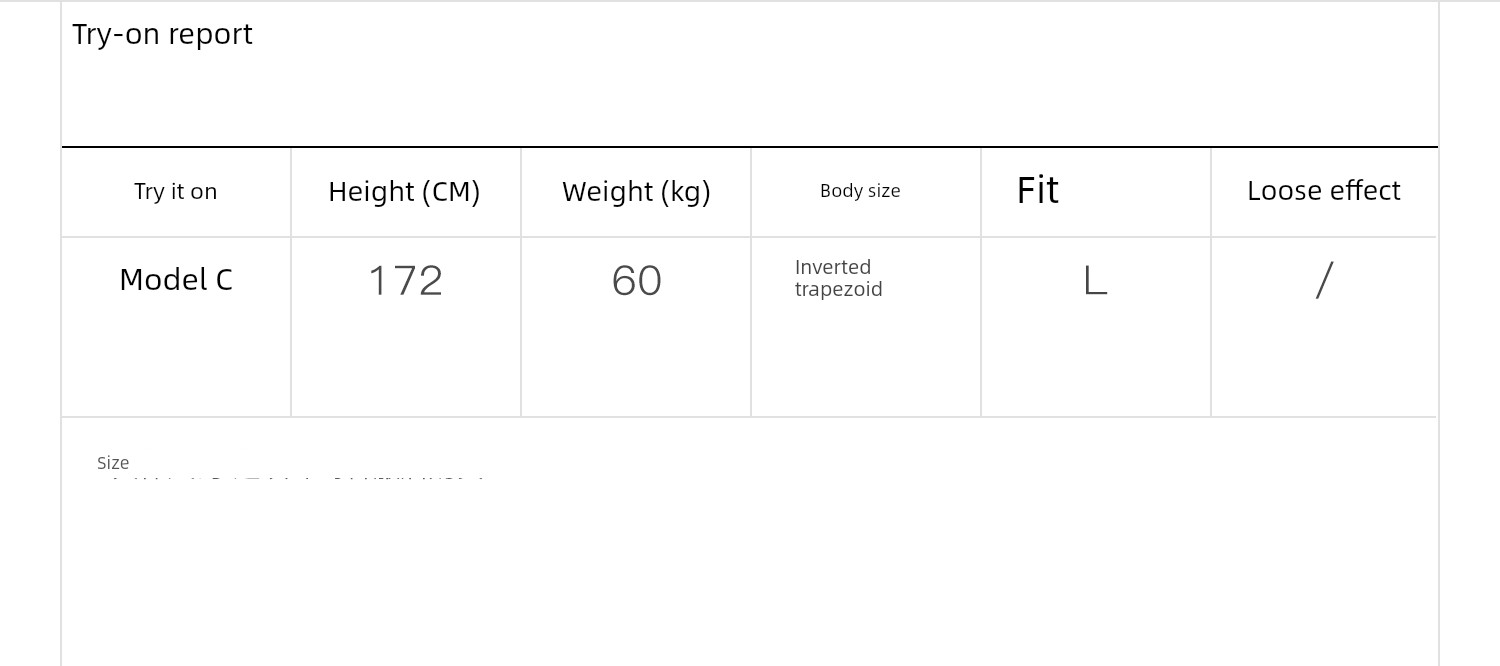Select the height value 172
This screenshot has width=1500, height=666.
(405, 281)
